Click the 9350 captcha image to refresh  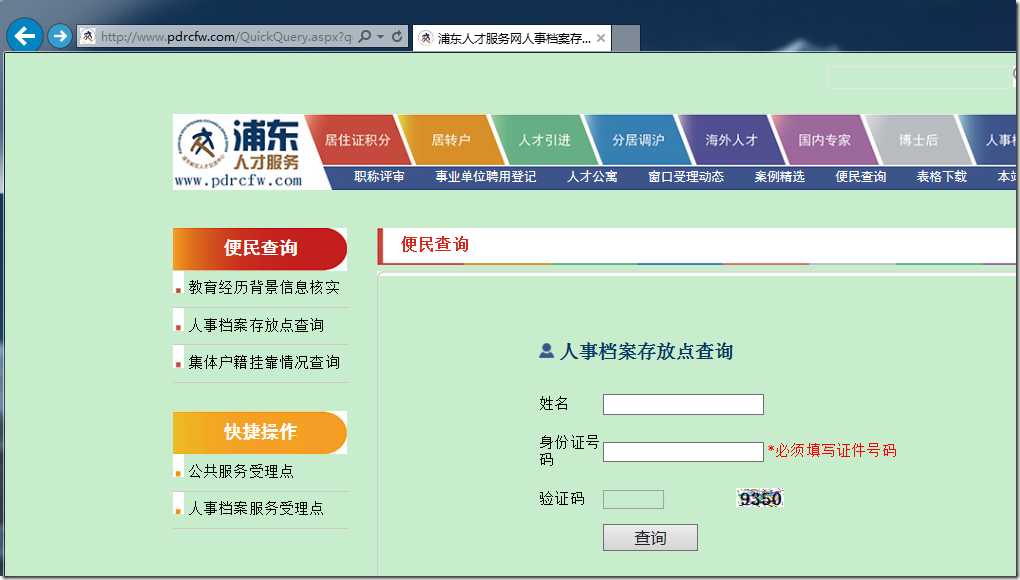pos(760,499)
